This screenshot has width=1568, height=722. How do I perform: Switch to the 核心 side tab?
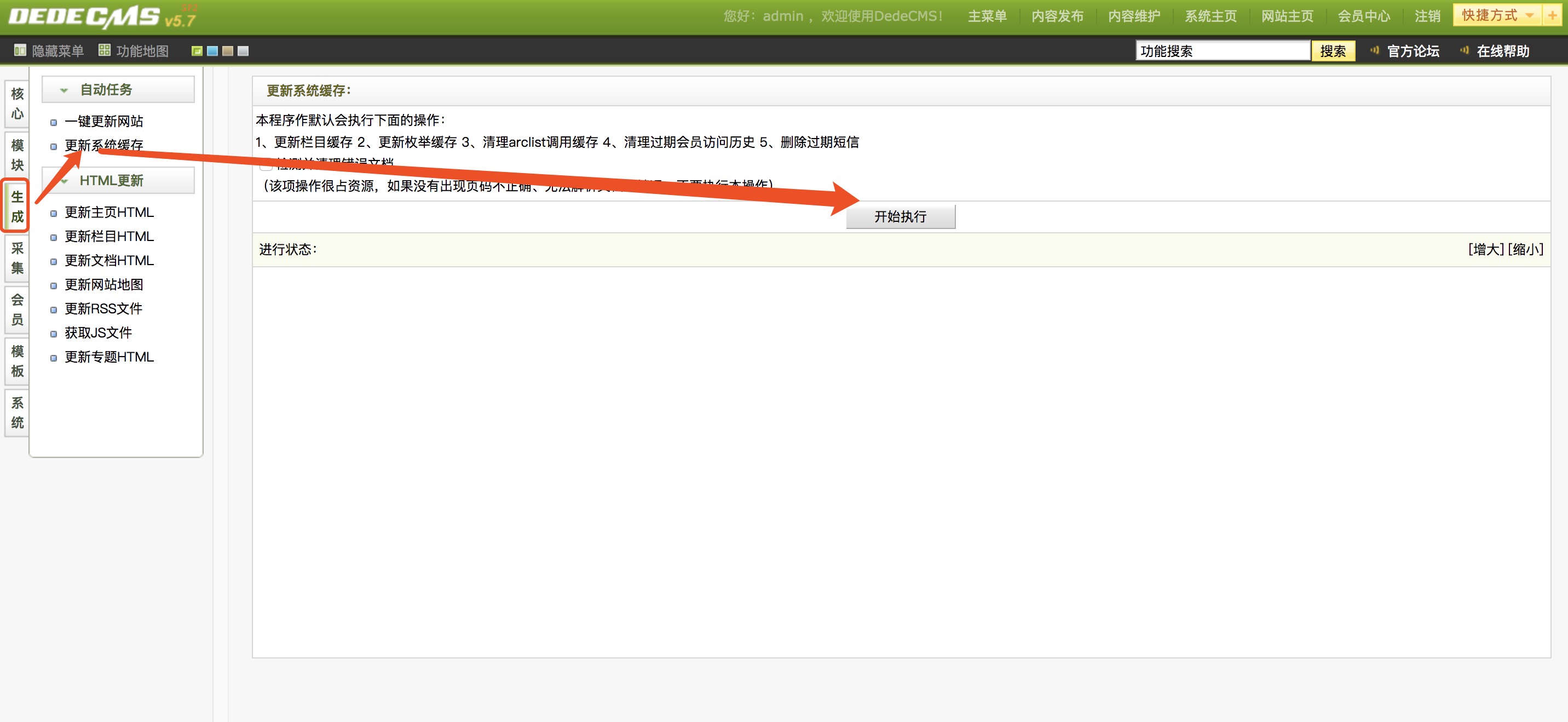pos(17,104)
